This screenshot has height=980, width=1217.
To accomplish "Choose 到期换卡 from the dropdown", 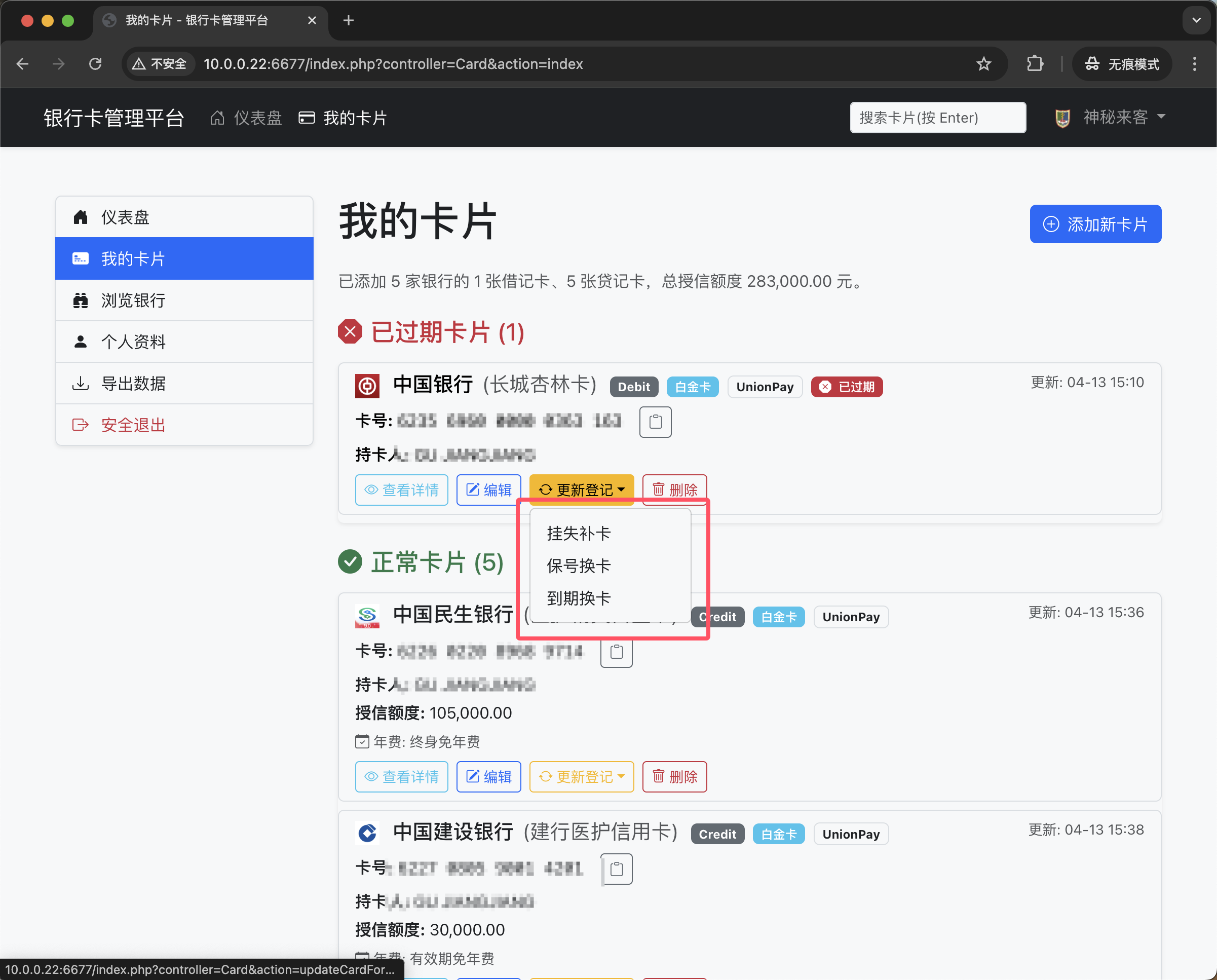I will click(x=610, y=598).
